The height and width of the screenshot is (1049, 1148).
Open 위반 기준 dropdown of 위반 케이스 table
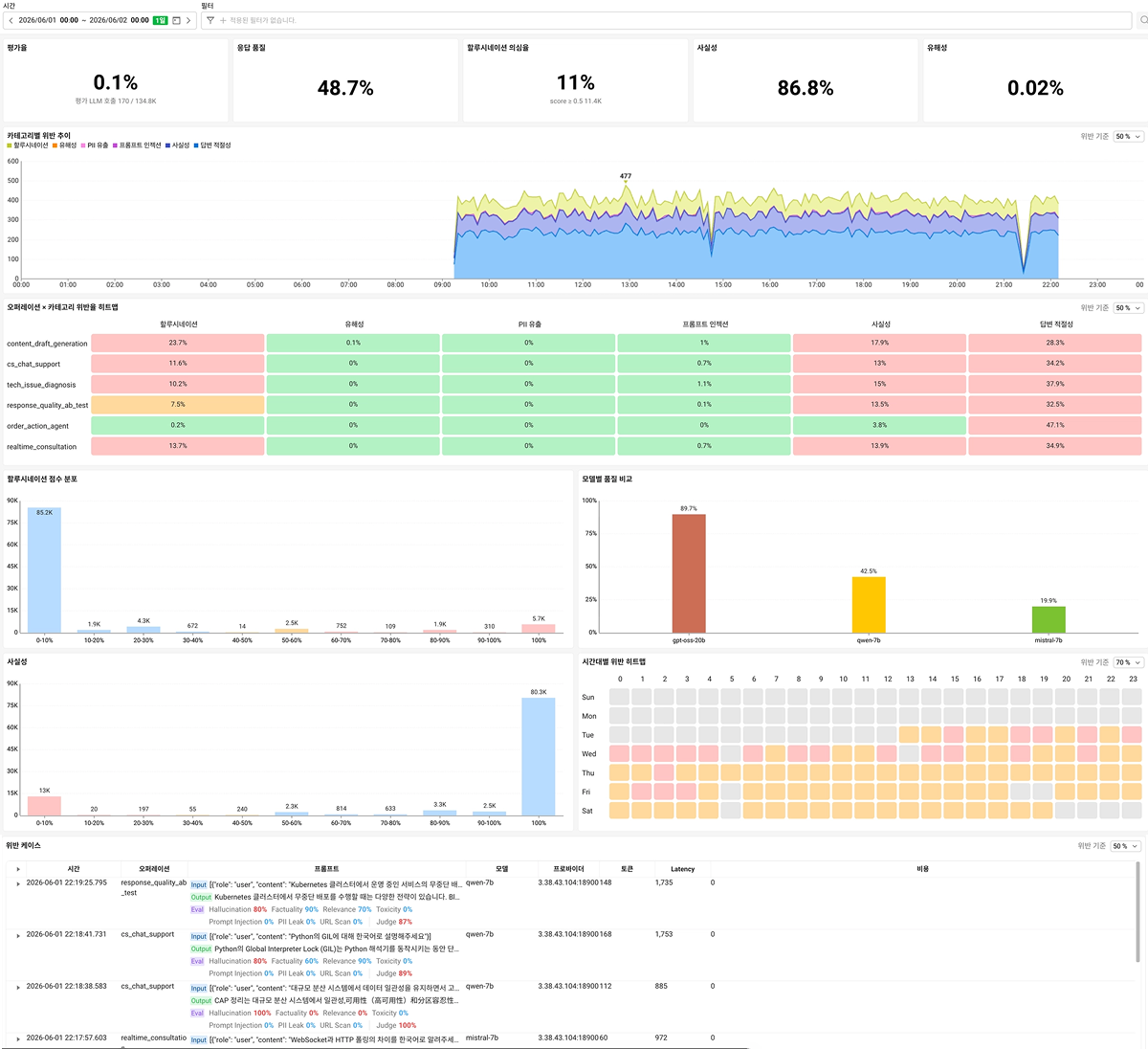pyautogui.click(x=1125, y=846)
